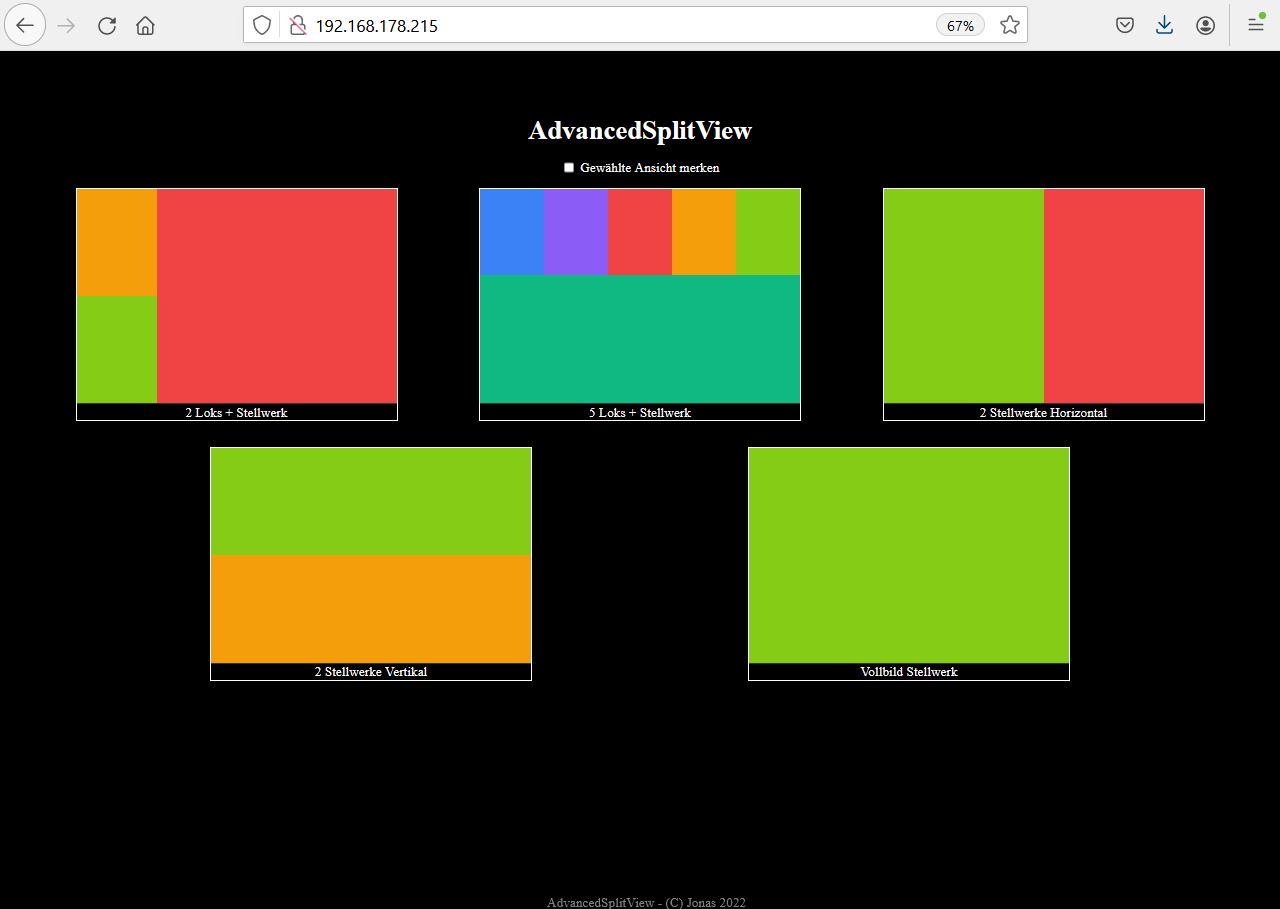This screenshot has width=1280, height=909.
Task: Open the '2 Stellwerke Horizontal' layout
Action: point(1043,300)
